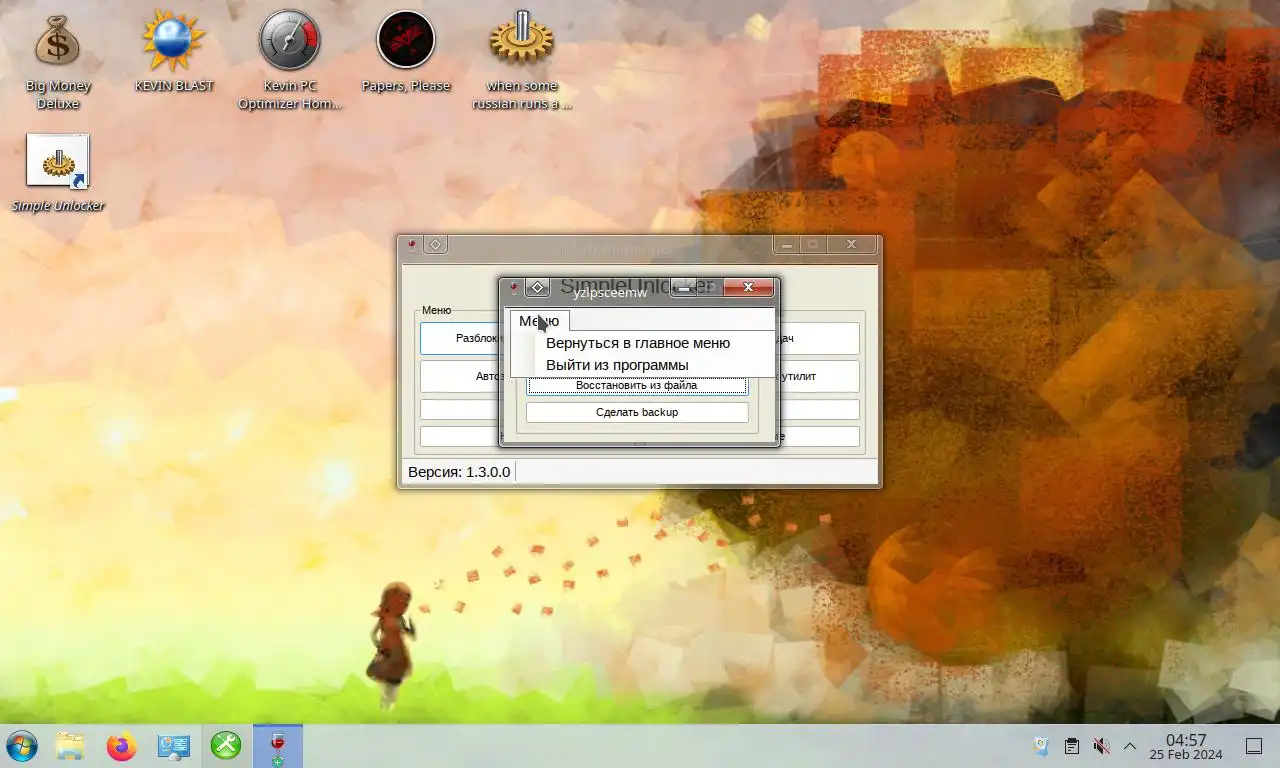Click the Версия: 1.3.0.0 status text
Viewport: 1280px width, 768px height.
(x=459, y=472)
